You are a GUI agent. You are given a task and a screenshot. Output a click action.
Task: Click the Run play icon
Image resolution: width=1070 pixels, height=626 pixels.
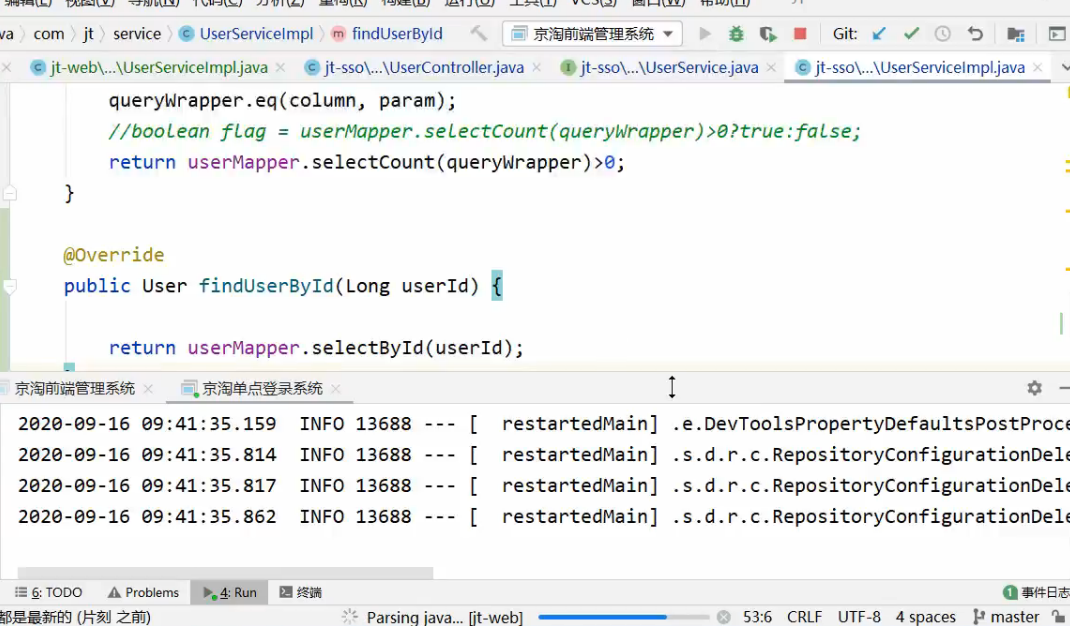coord(705,33)
